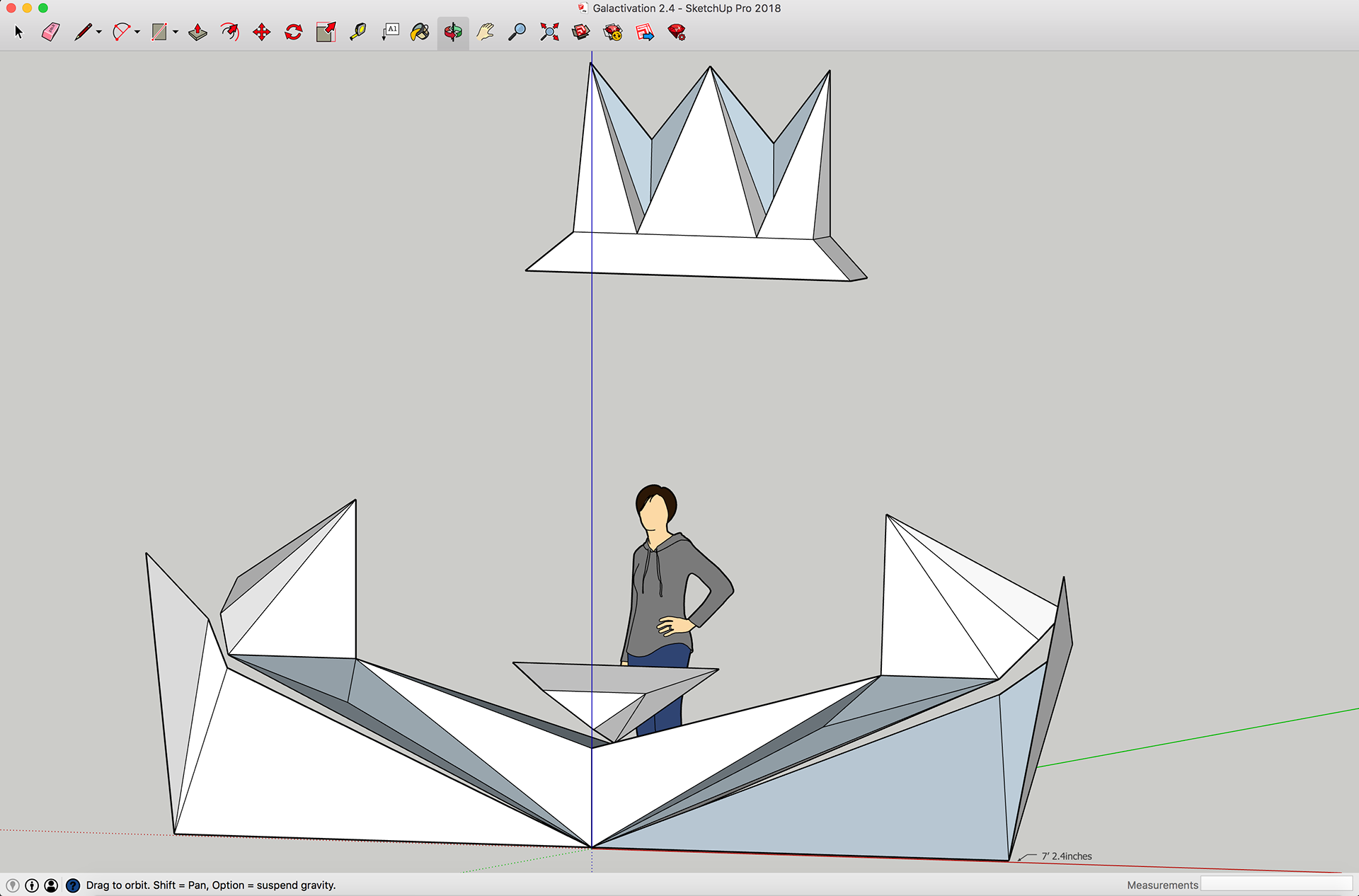Activate the Push/Pull tool
This screenshot has height=896, width=1359.
[197, 32]
